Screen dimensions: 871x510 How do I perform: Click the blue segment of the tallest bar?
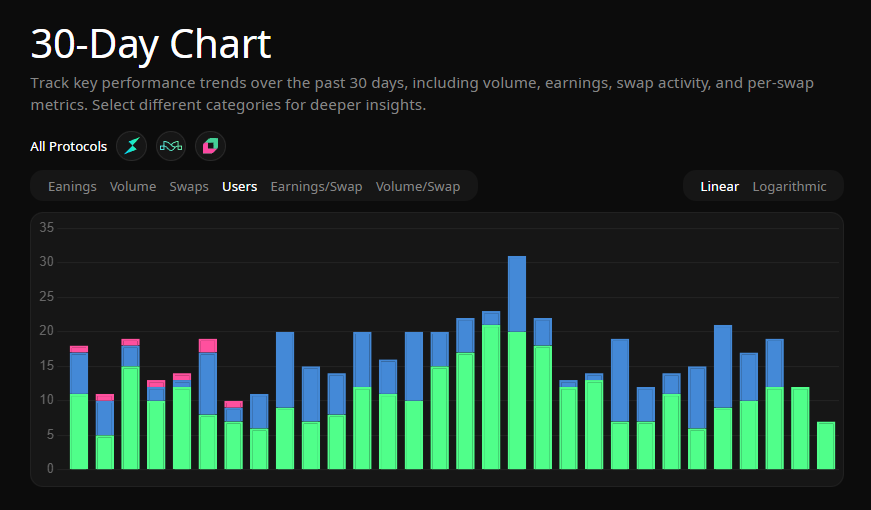(x=517, y=294)
